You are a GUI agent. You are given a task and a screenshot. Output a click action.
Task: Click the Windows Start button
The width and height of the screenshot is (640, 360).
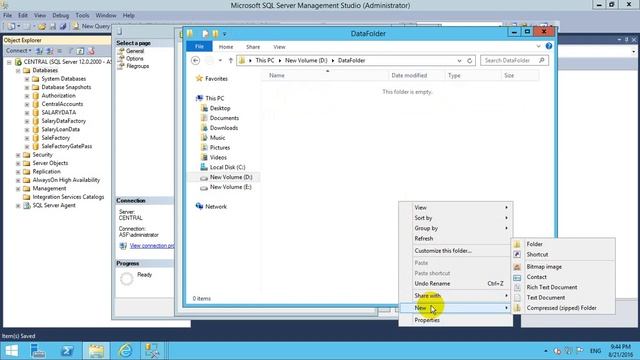coord(12,351)
